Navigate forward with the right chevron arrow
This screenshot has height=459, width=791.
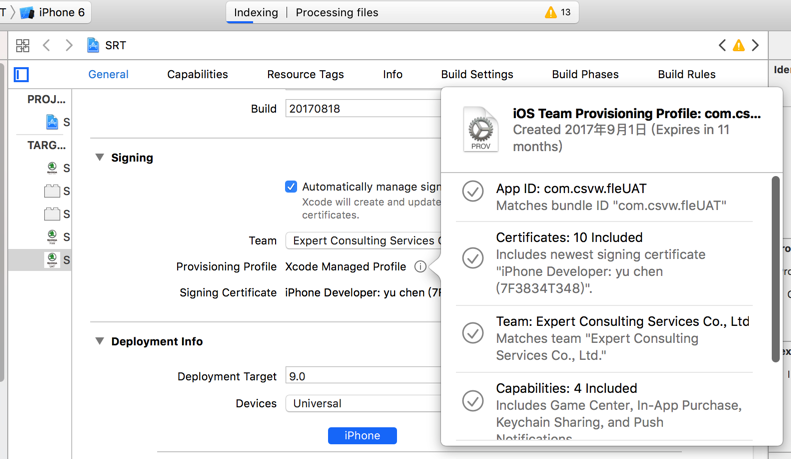click(69, 45)
